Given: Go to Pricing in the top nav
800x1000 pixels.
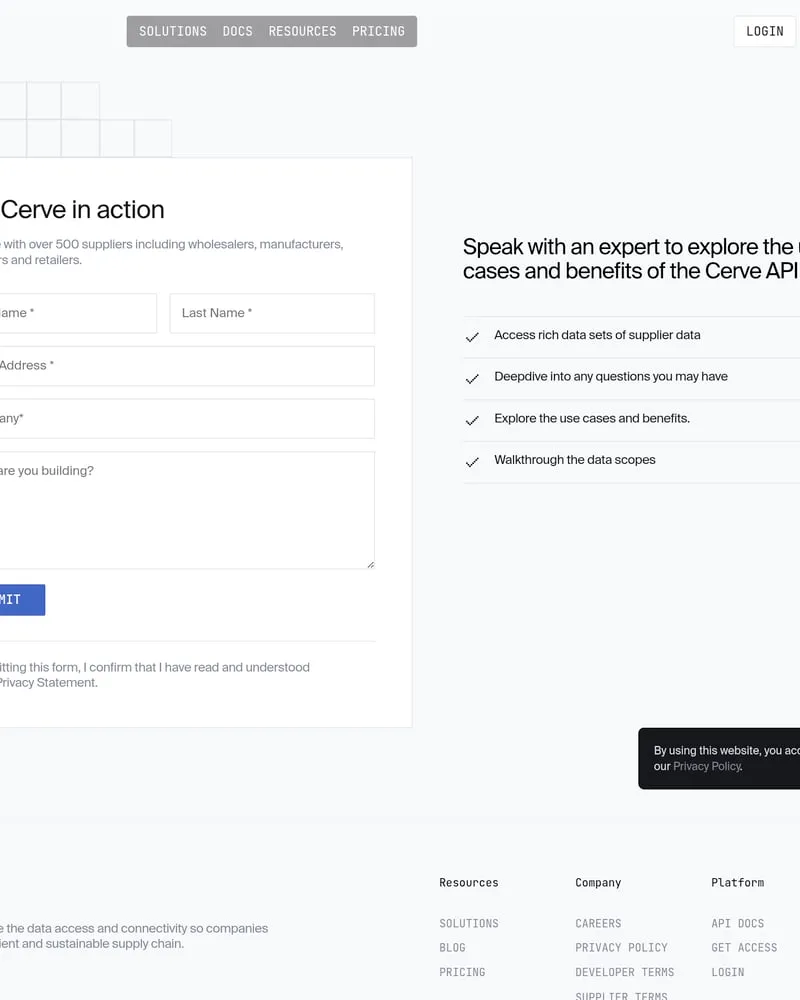Looking at the screenshot, I should point(378,31).
